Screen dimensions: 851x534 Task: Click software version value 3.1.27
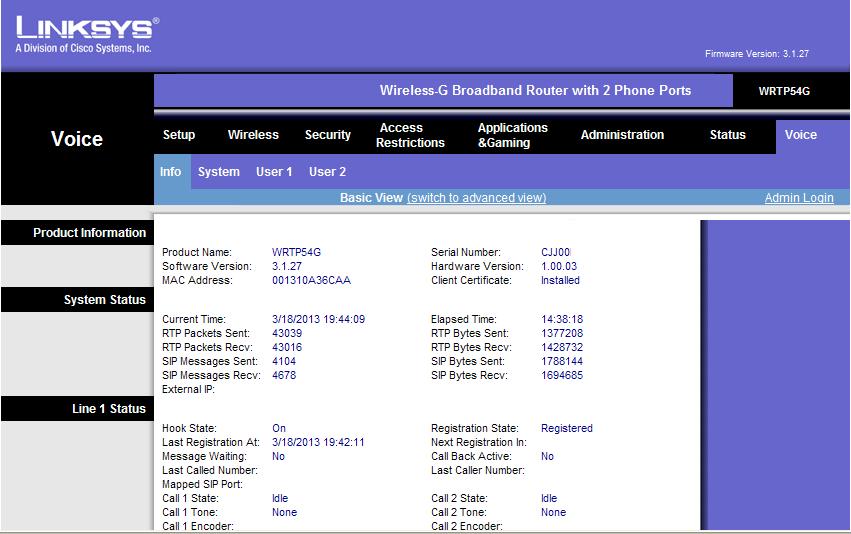287,266
